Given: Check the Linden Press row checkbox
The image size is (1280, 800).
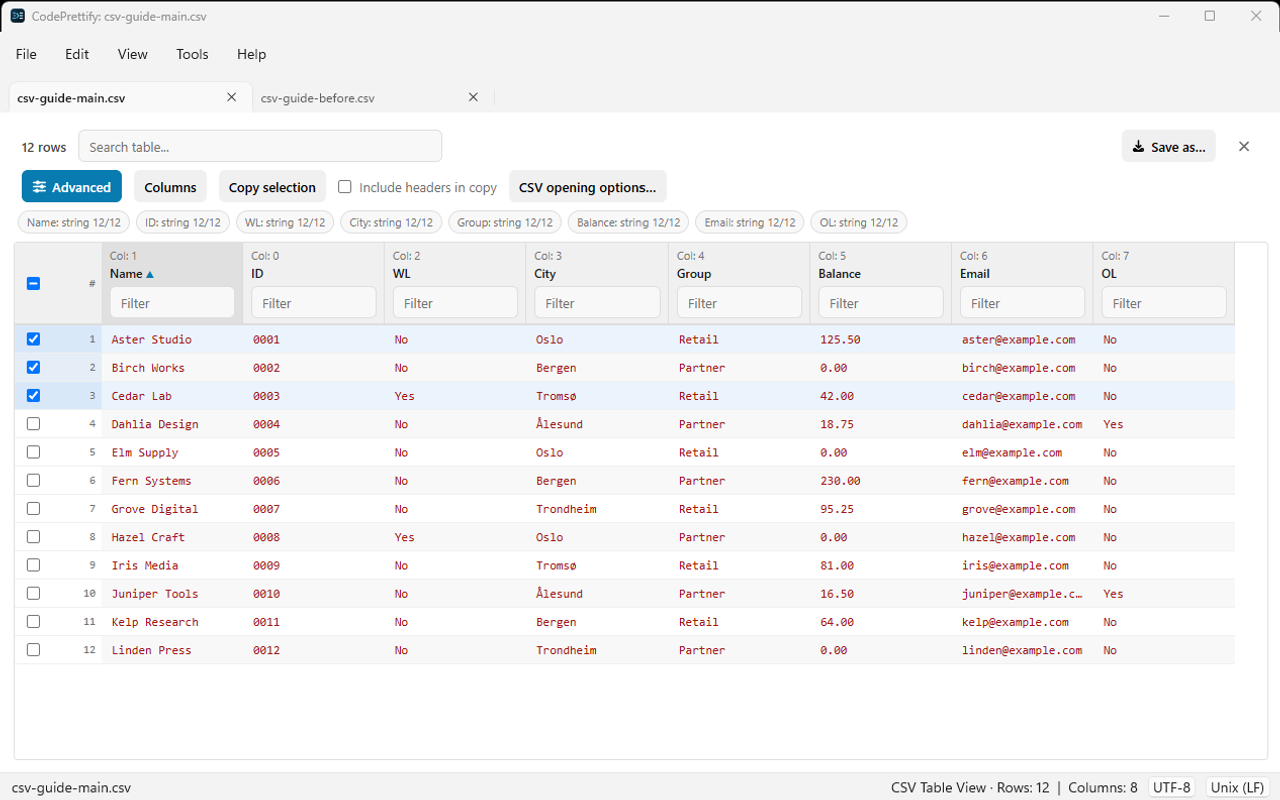Looking at the screenshot, I should pos(33,650).
